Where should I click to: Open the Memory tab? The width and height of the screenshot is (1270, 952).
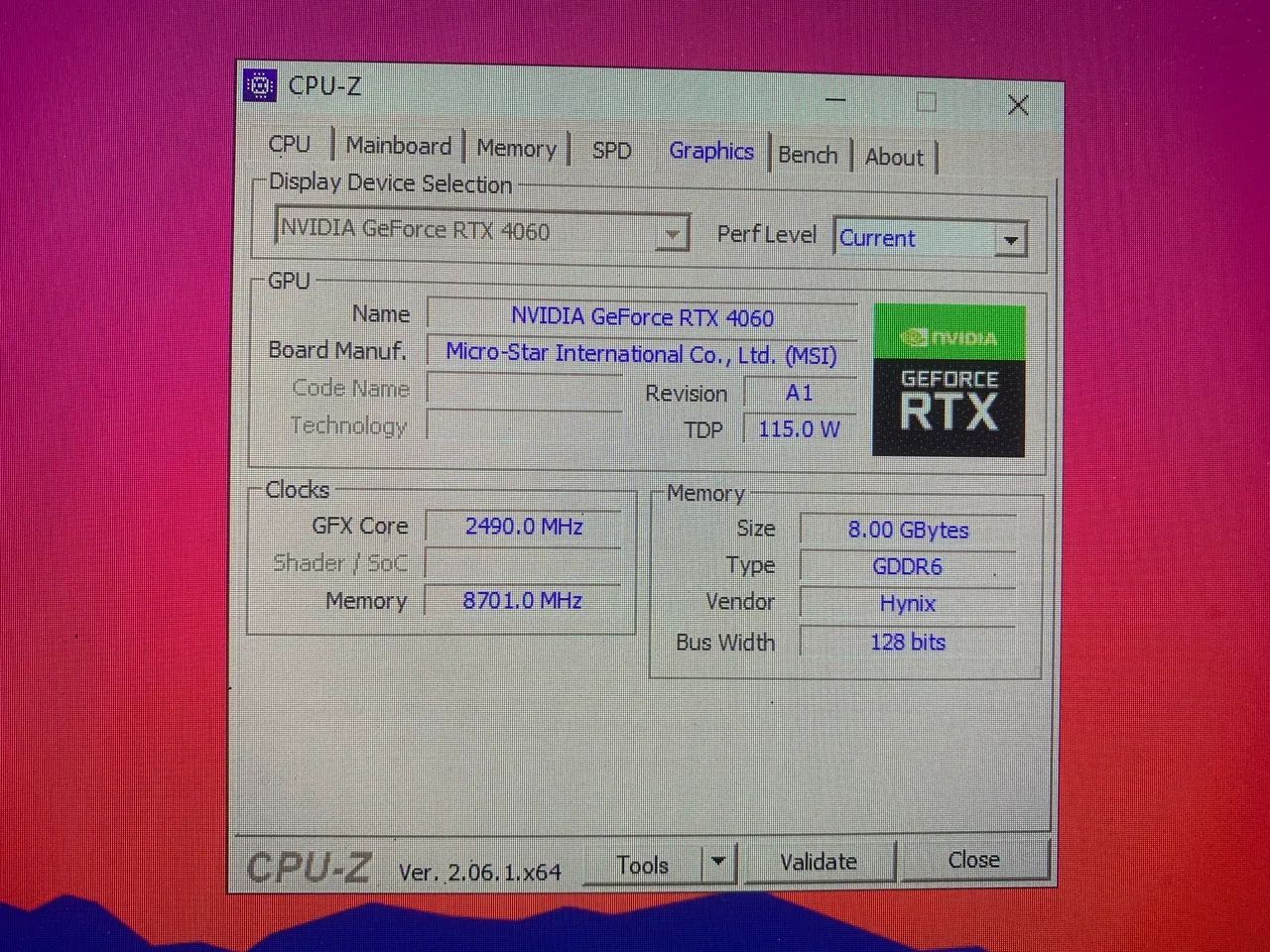point(516,149)
